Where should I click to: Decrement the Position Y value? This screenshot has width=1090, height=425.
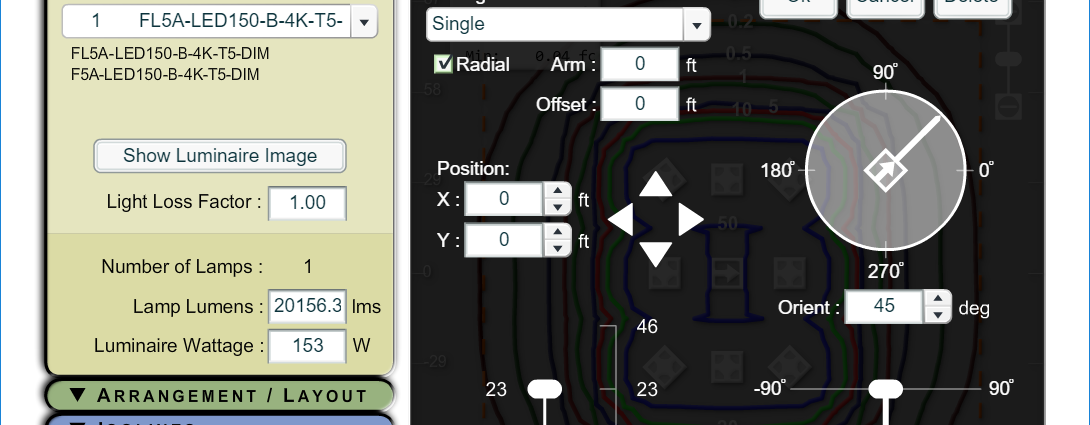pos(557,247)
